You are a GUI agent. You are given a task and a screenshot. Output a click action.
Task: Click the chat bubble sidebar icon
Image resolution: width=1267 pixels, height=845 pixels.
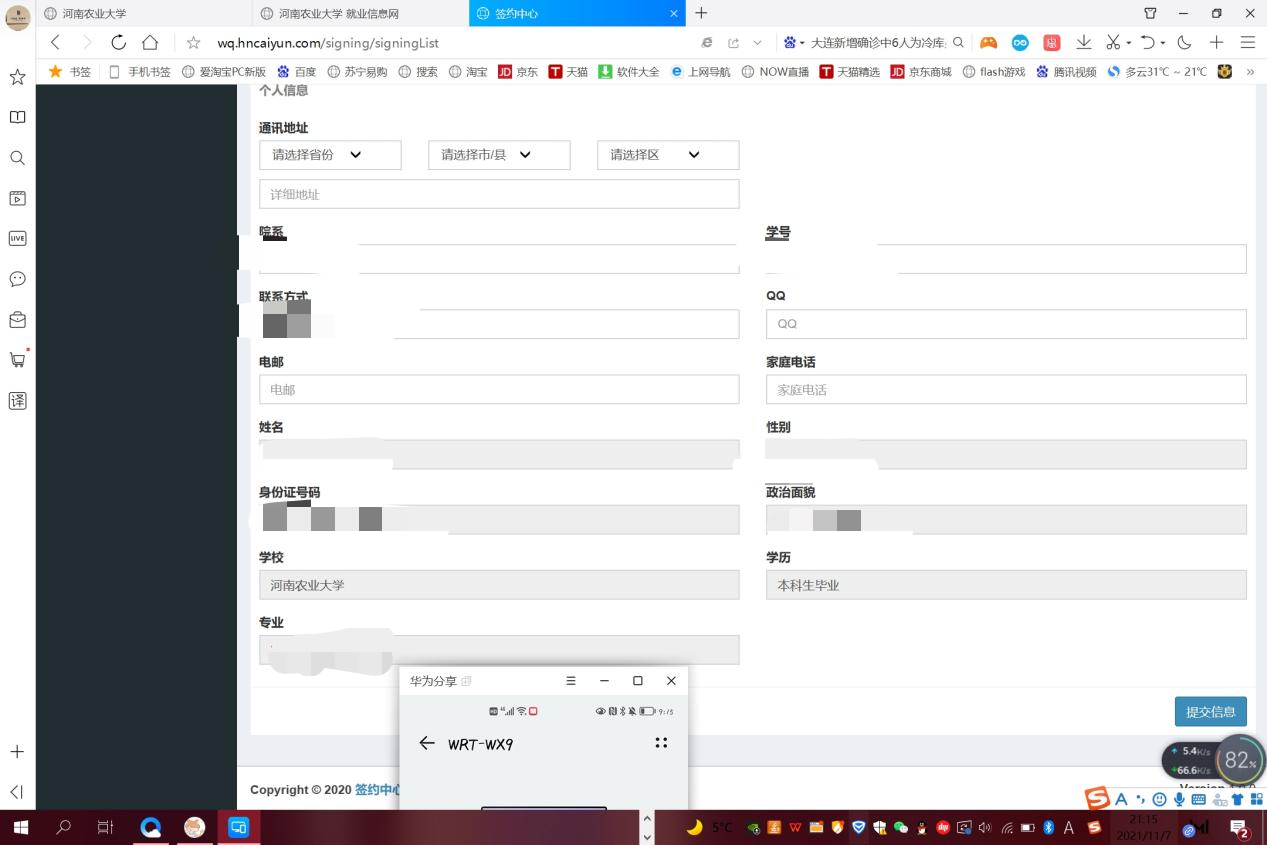(17, 279)
